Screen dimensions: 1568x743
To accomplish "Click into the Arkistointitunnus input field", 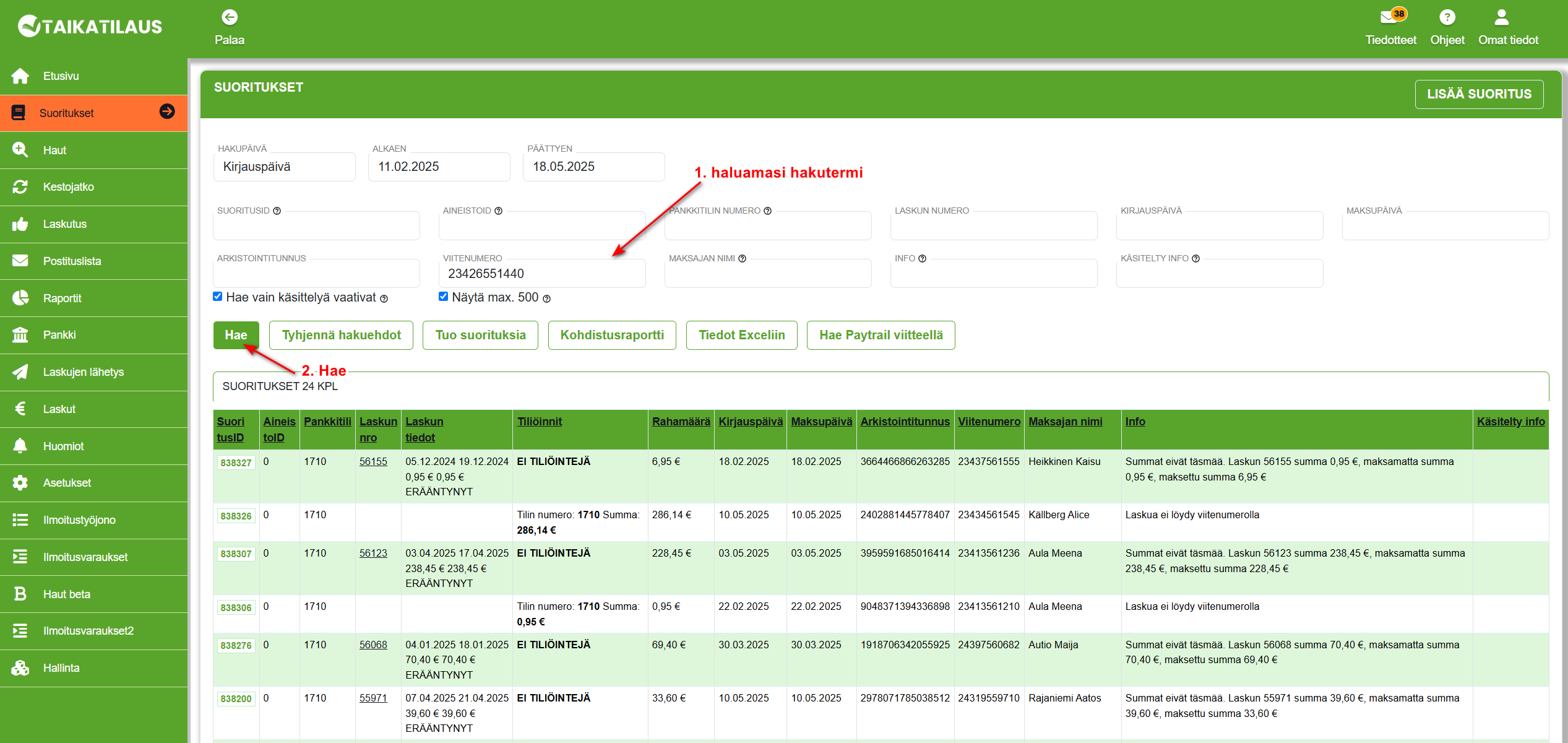I will (316, 274).
